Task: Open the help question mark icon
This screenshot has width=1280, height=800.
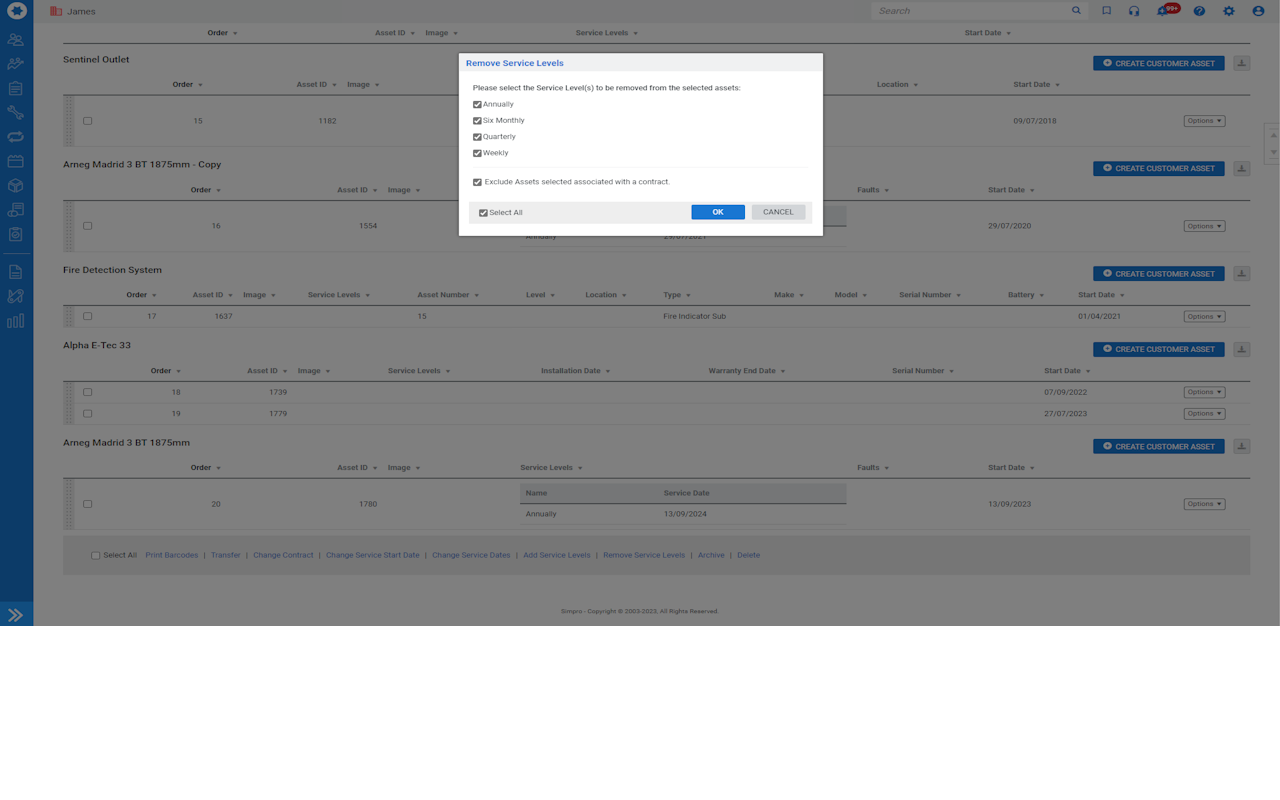Action: [x=1199, y=11]
